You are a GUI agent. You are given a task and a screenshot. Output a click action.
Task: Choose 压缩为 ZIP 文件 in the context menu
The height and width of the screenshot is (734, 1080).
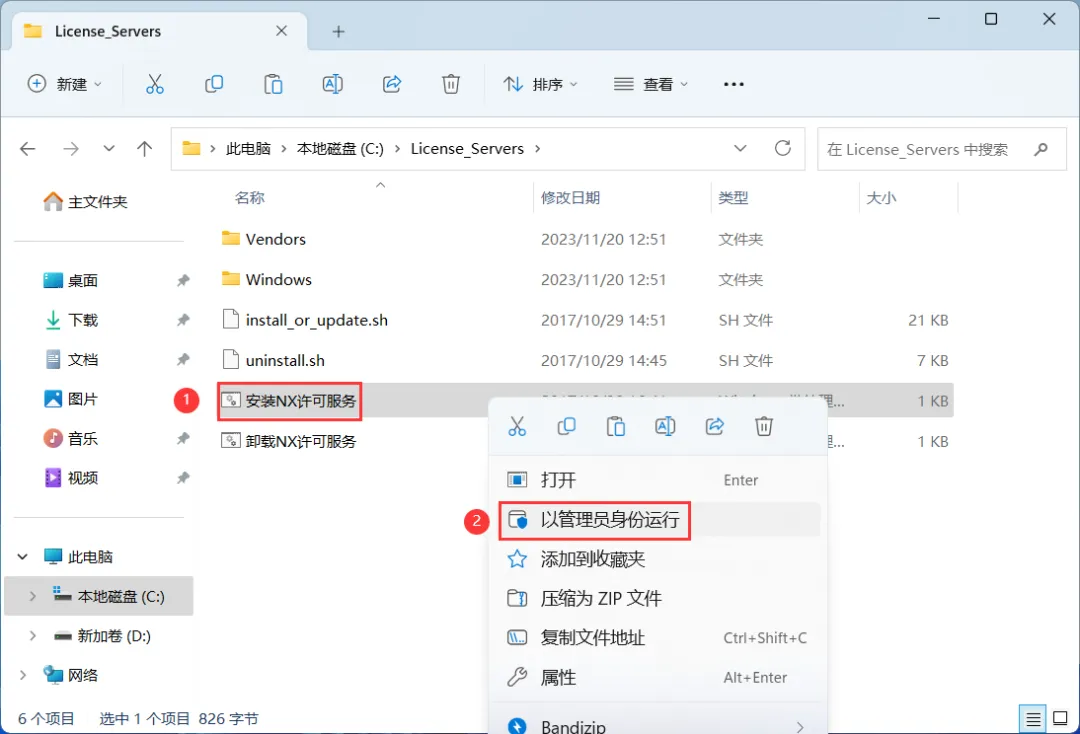pos(659,598)
